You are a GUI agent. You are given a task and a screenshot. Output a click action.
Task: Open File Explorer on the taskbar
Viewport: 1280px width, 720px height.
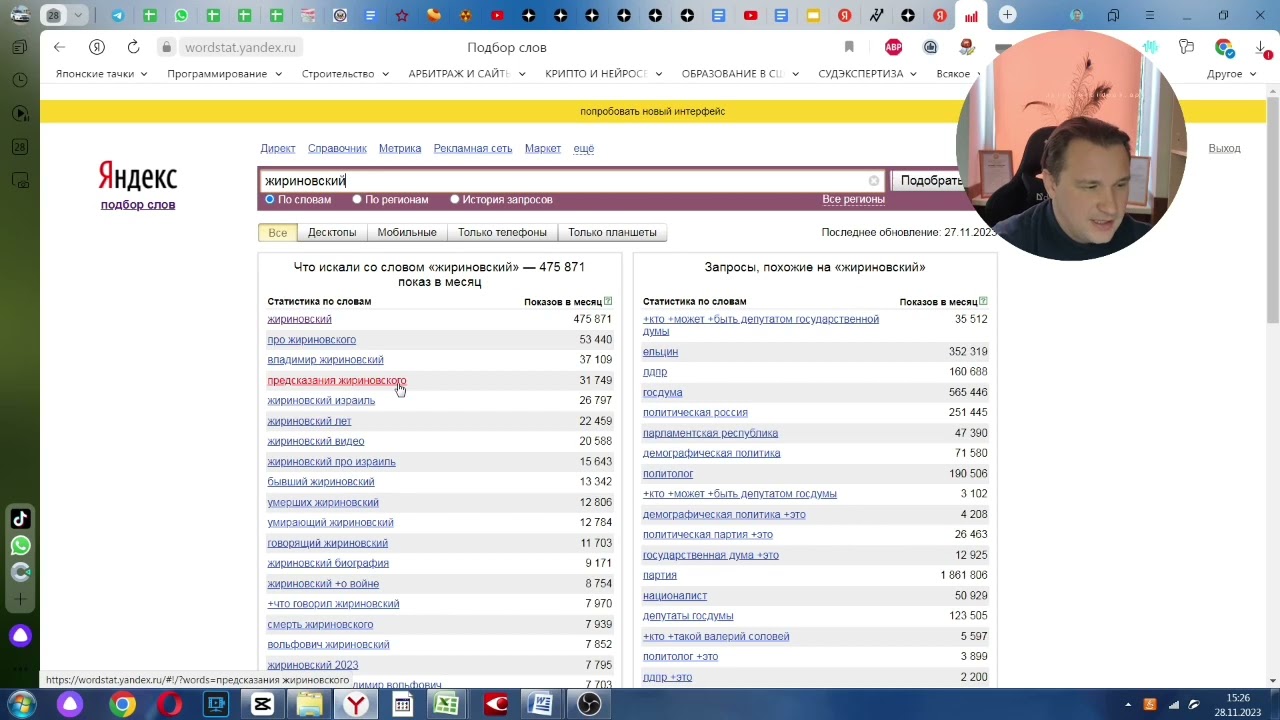pos(309,705)
